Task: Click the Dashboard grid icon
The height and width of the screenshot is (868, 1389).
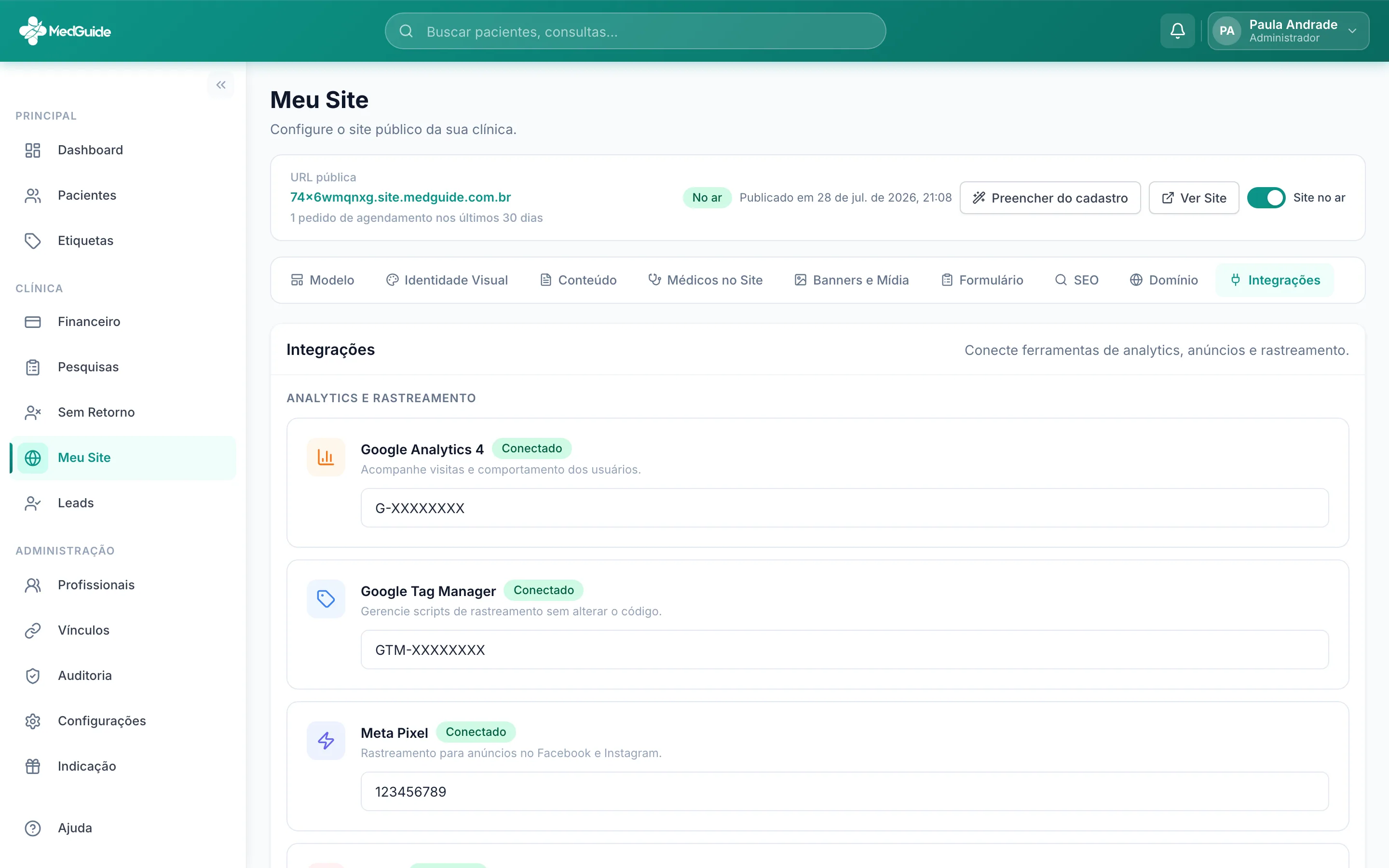Action: [x=33, y=150]
